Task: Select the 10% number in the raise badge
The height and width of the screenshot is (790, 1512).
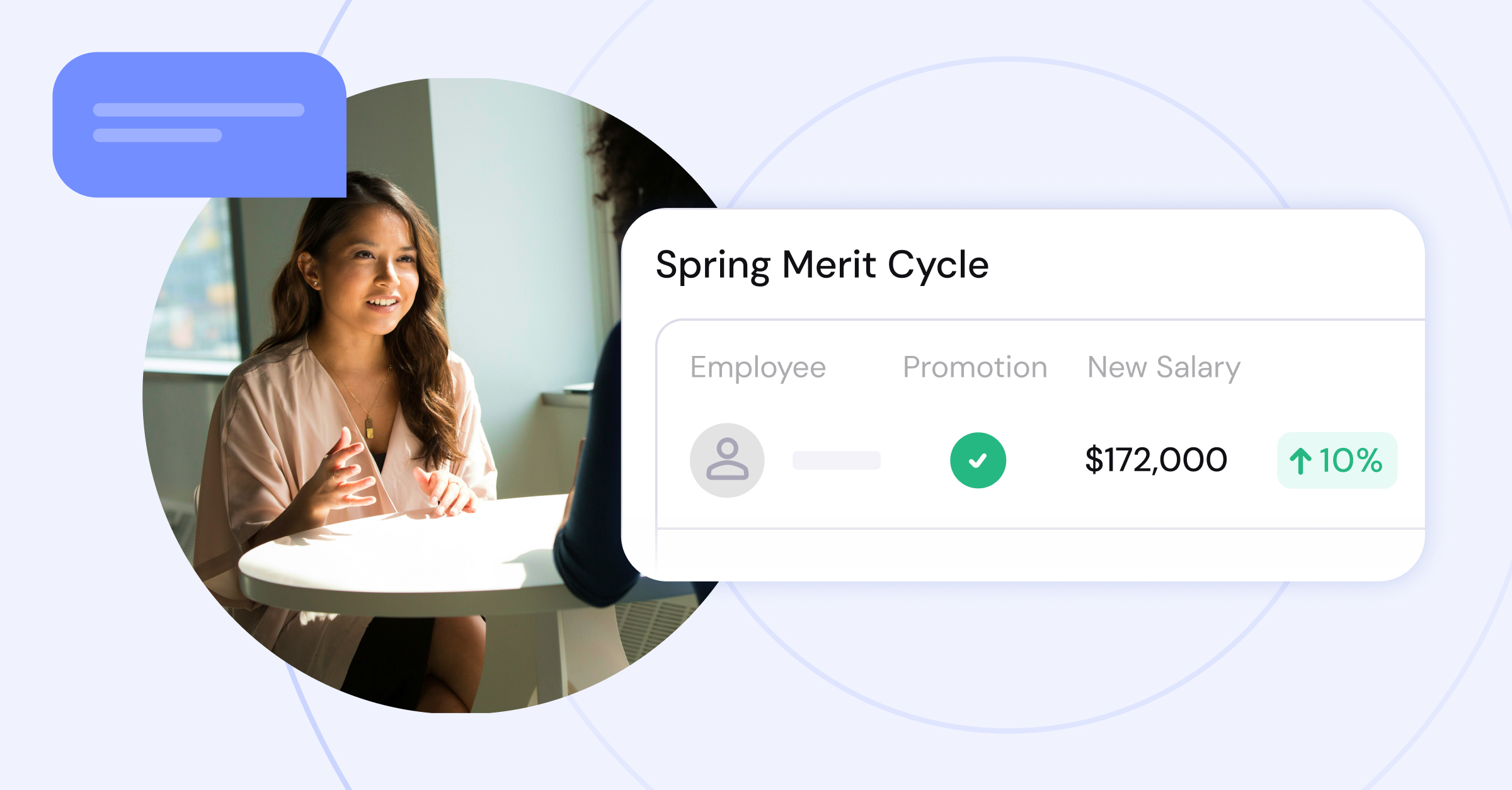Action: [x=1351, y=461]
